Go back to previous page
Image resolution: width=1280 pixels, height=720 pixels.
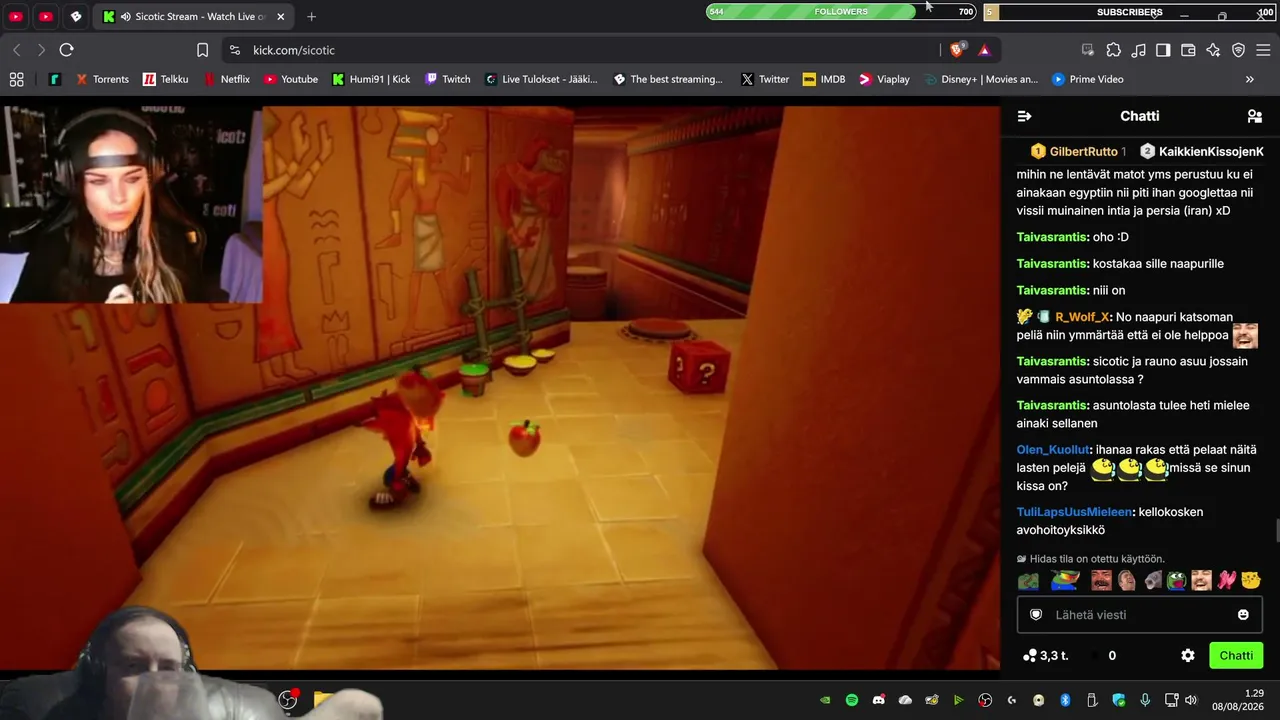tap(17, 50)
